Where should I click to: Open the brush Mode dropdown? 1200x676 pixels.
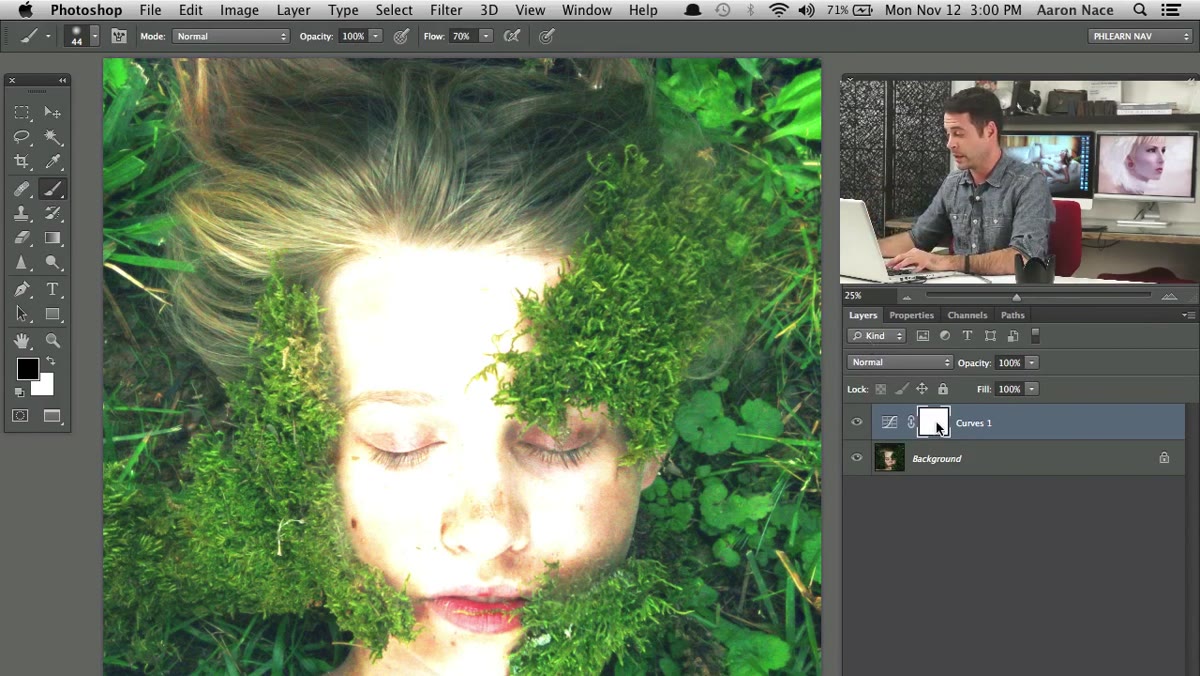tap(230, 36)
